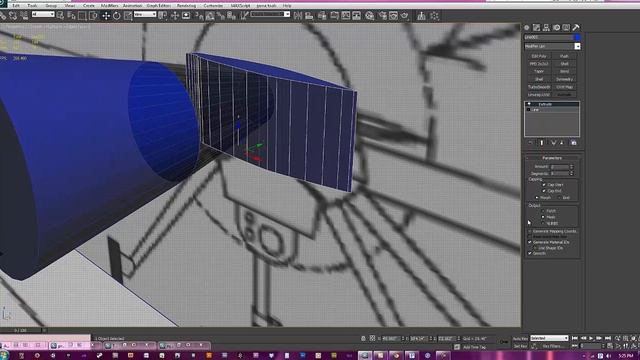Toggle the Percent Snap icon
Image resolution: width=640 pixels, height=360 pixels.
click(221, 16)
